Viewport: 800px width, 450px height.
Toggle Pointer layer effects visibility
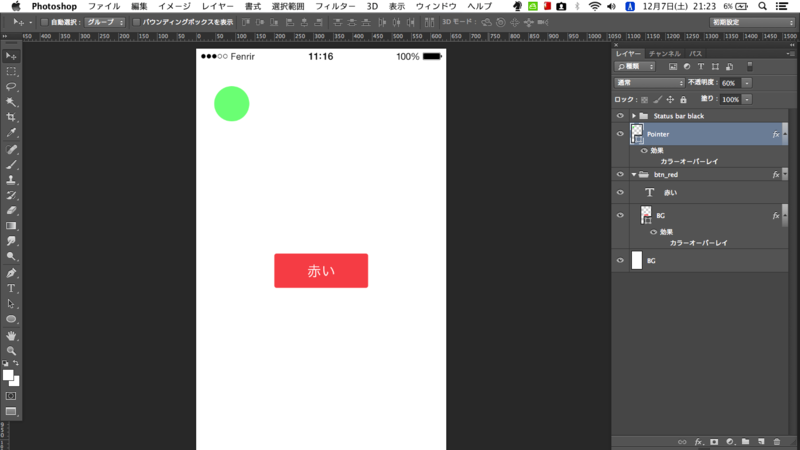[644, 151]
